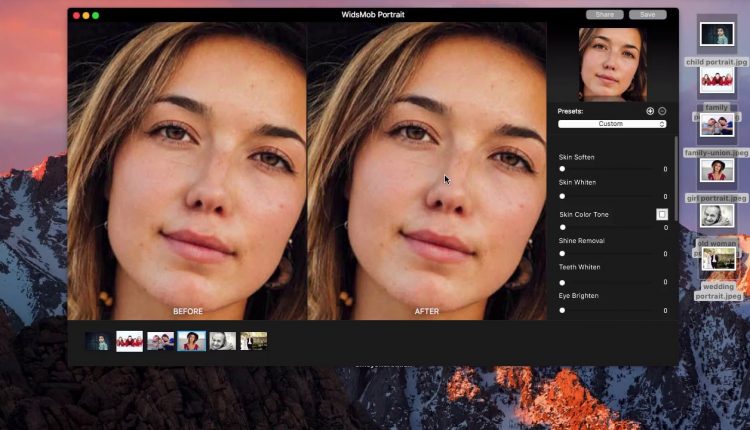Click the Skin Soften slider handle
This screenshot has width=750, height=430.
click(562, 169)
